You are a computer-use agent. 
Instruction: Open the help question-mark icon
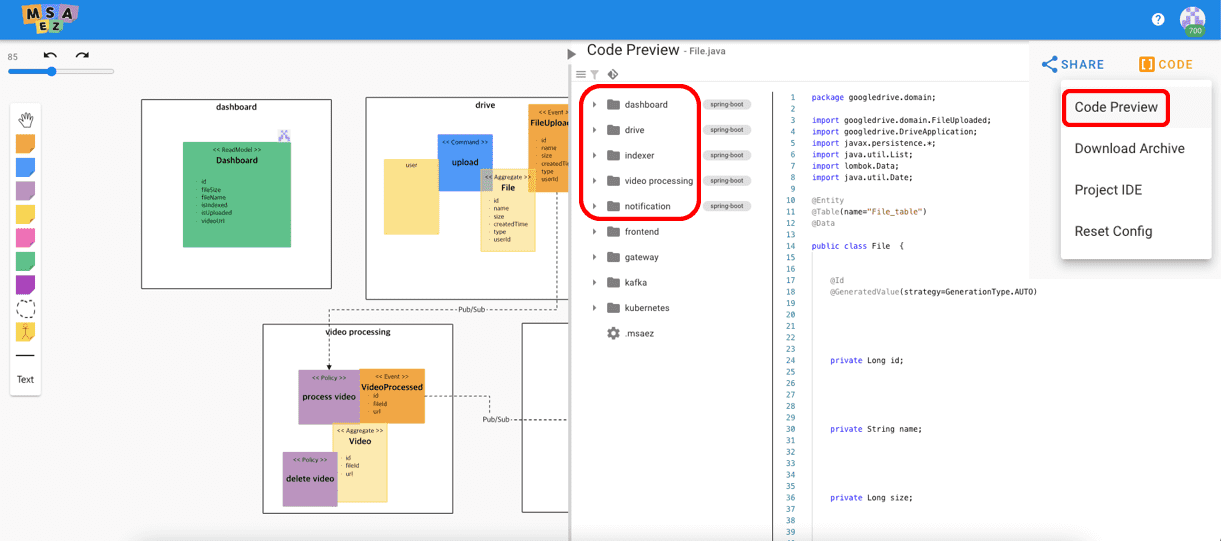(1158, 19)
